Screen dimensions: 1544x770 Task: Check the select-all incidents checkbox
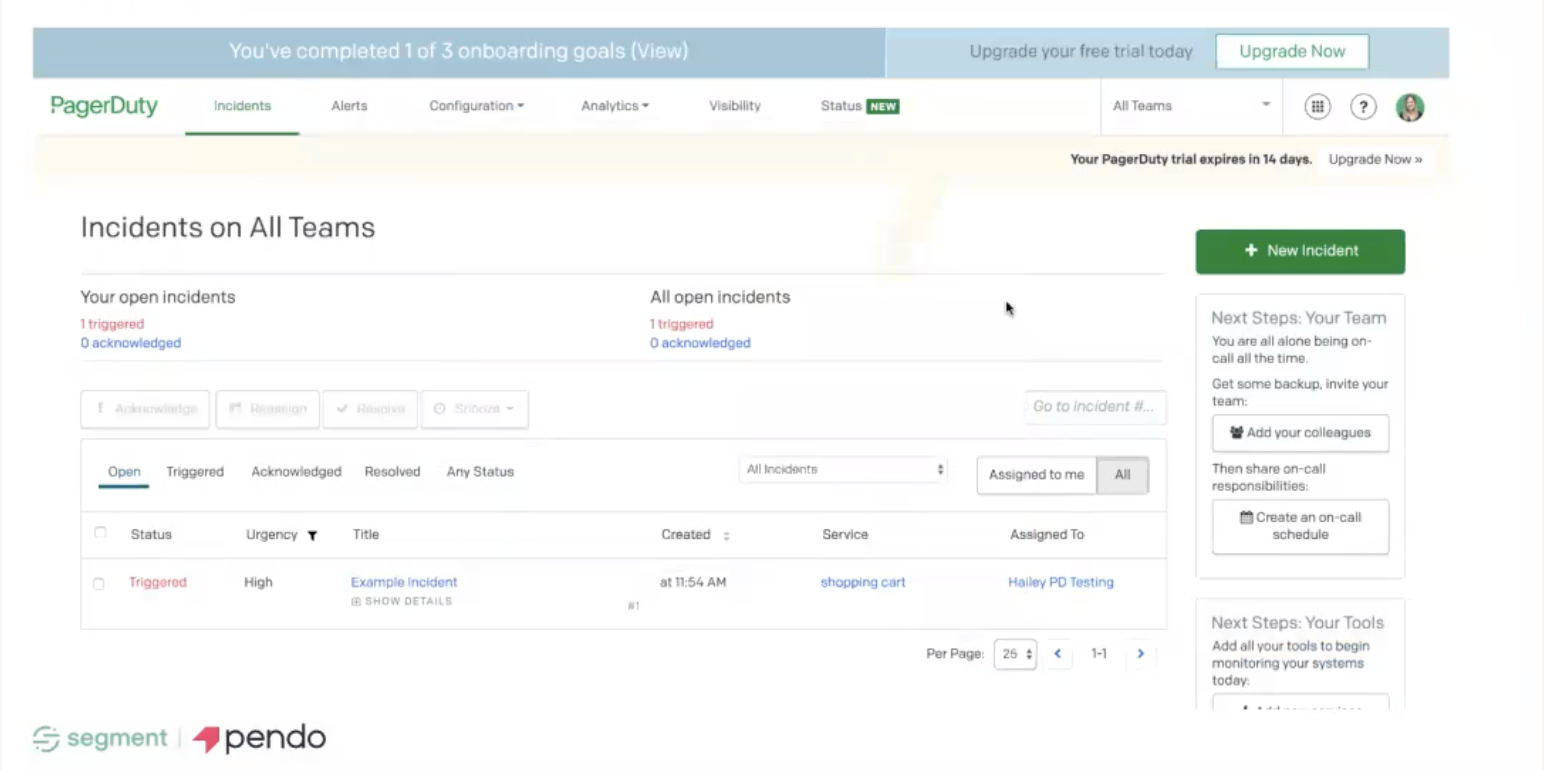(x=100, y=533)
